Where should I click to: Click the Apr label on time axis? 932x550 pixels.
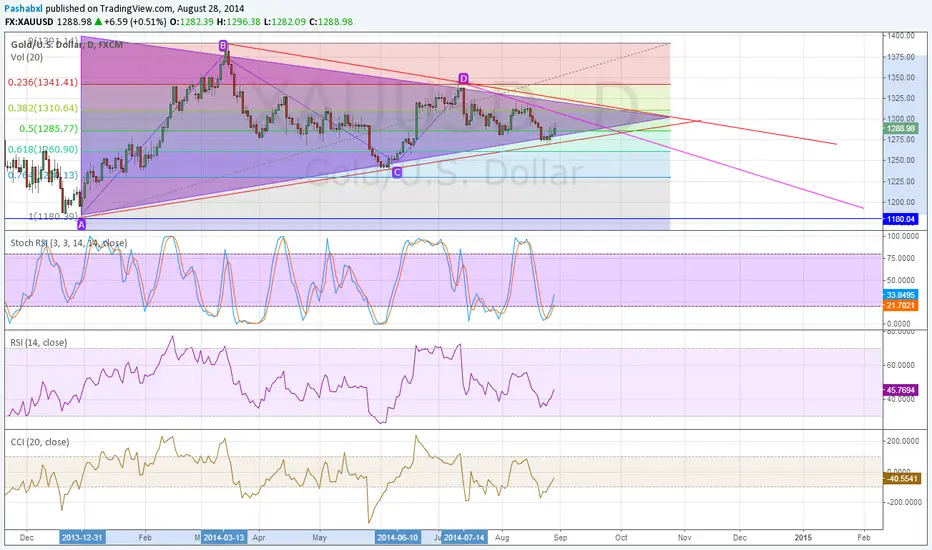tap(259, 538)
